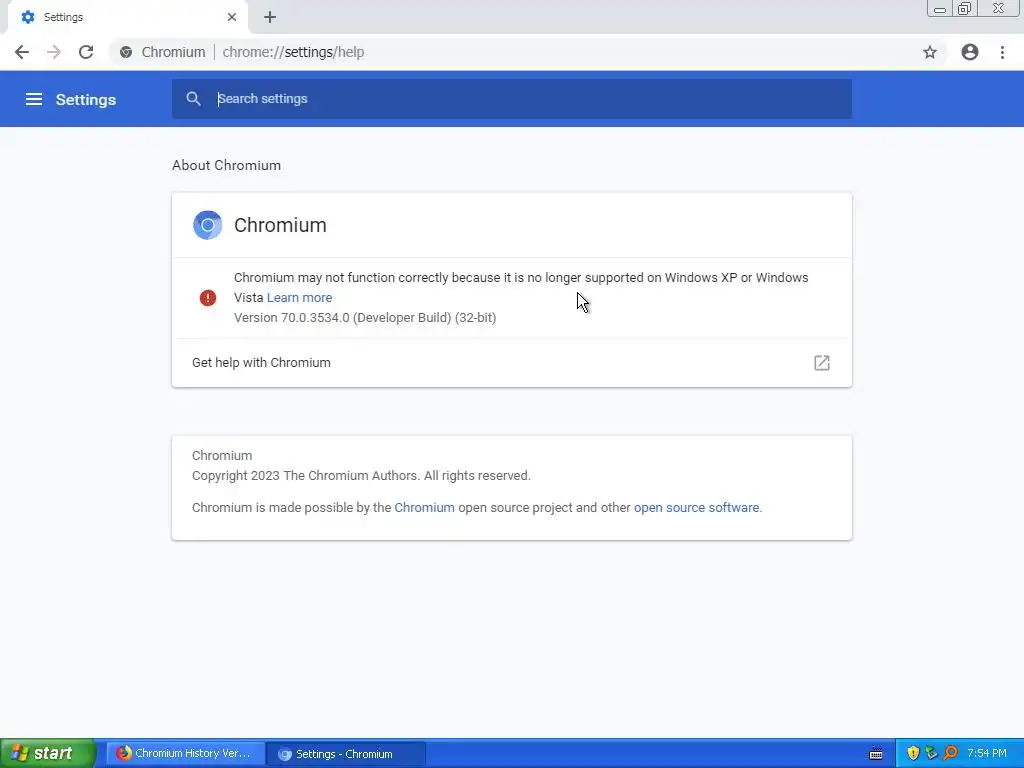Click the About Chromium heading
The image size is (1024, 768).
(x=226, y=165)
